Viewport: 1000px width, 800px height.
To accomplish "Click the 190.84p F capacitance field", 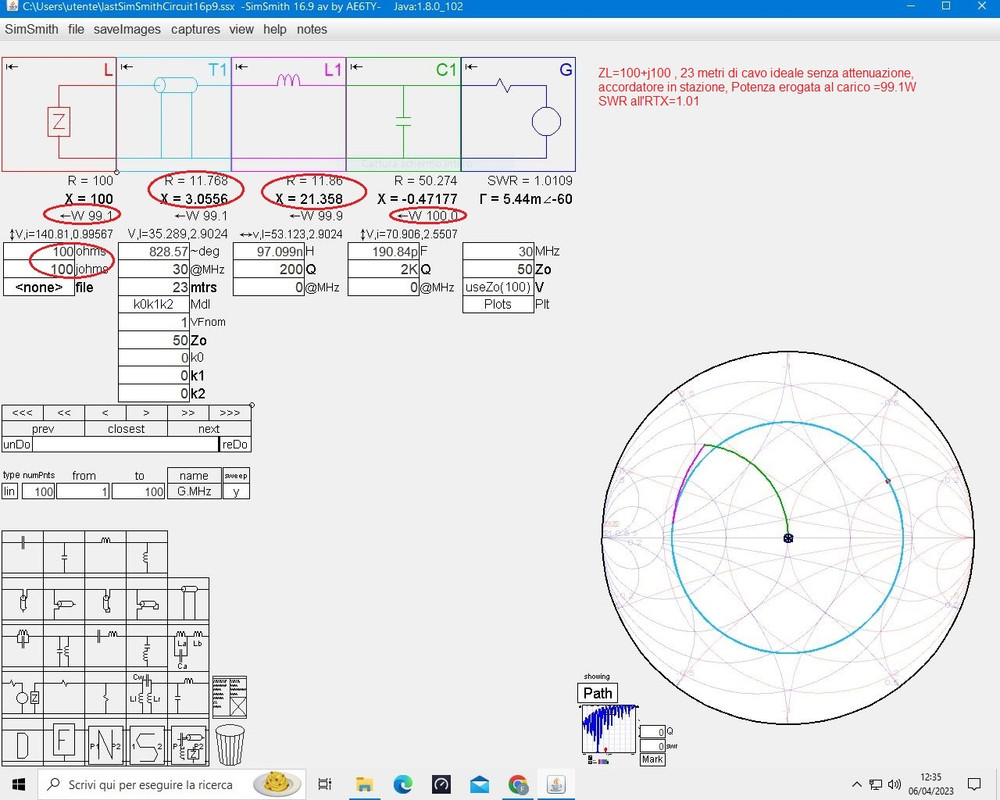I will pos(383,251).
